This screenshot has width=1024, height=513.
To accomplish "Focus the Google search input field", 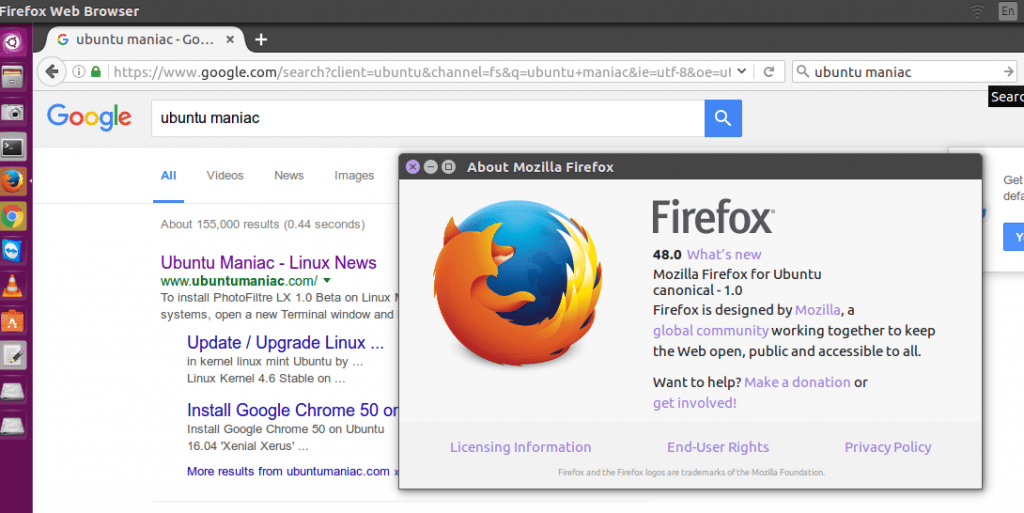I will coord(428,118).
